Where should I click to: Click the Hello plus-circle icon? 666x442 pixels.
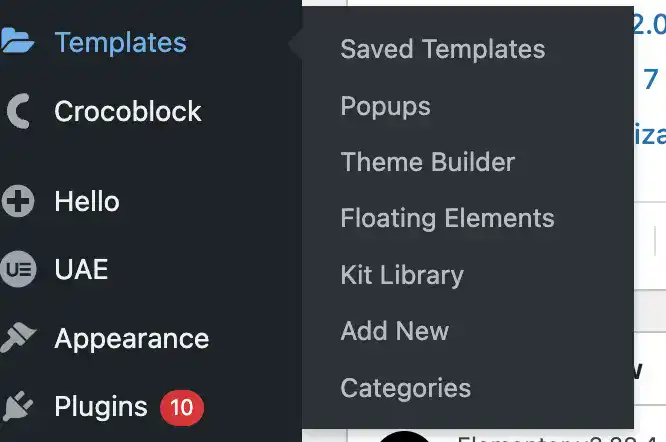(x=18, y=201)
